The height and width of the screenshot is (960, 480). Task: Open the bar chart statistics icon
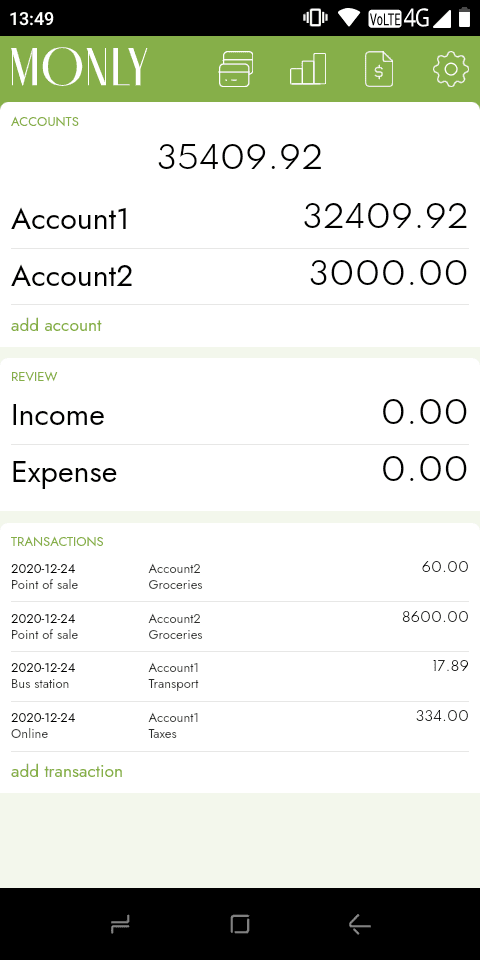pyautogui.click(x=308, y=69)
